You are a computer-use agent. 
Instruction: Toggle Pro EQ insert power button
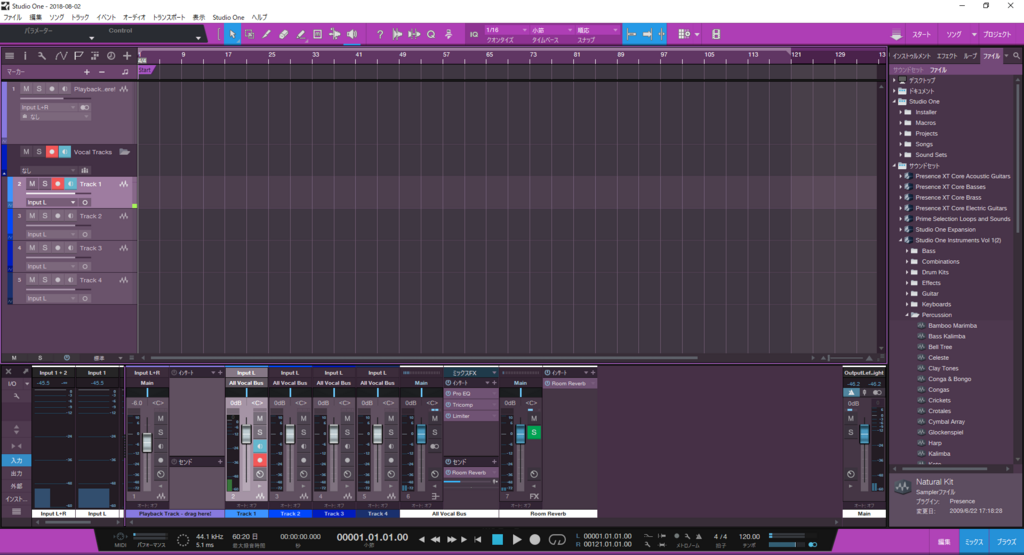point(449,394)
